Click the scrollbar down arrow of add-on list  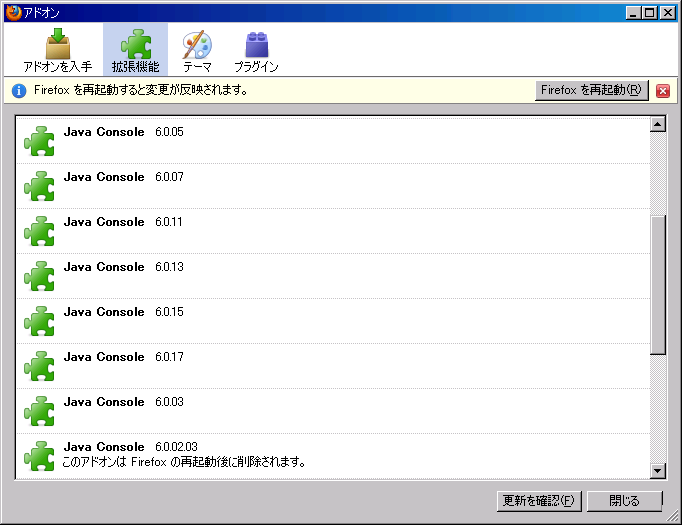tap(658, 471)
